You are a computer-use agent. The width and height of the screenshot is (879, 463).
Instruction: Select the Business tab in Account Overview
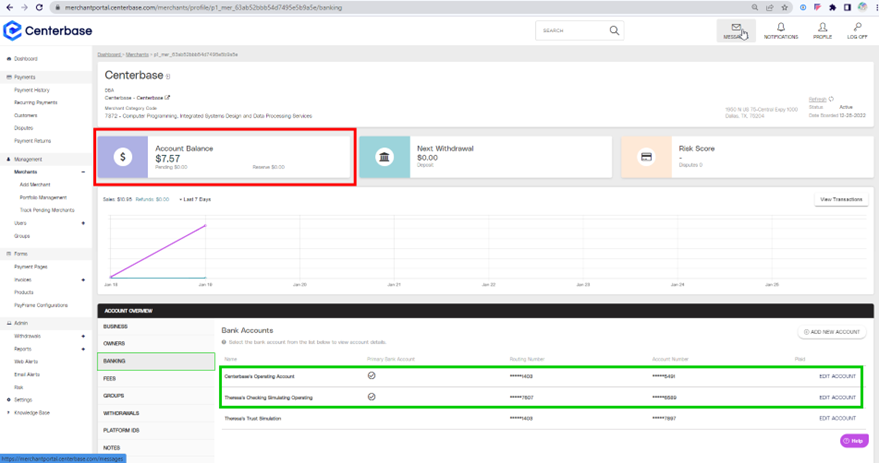[x=156, y=326]
